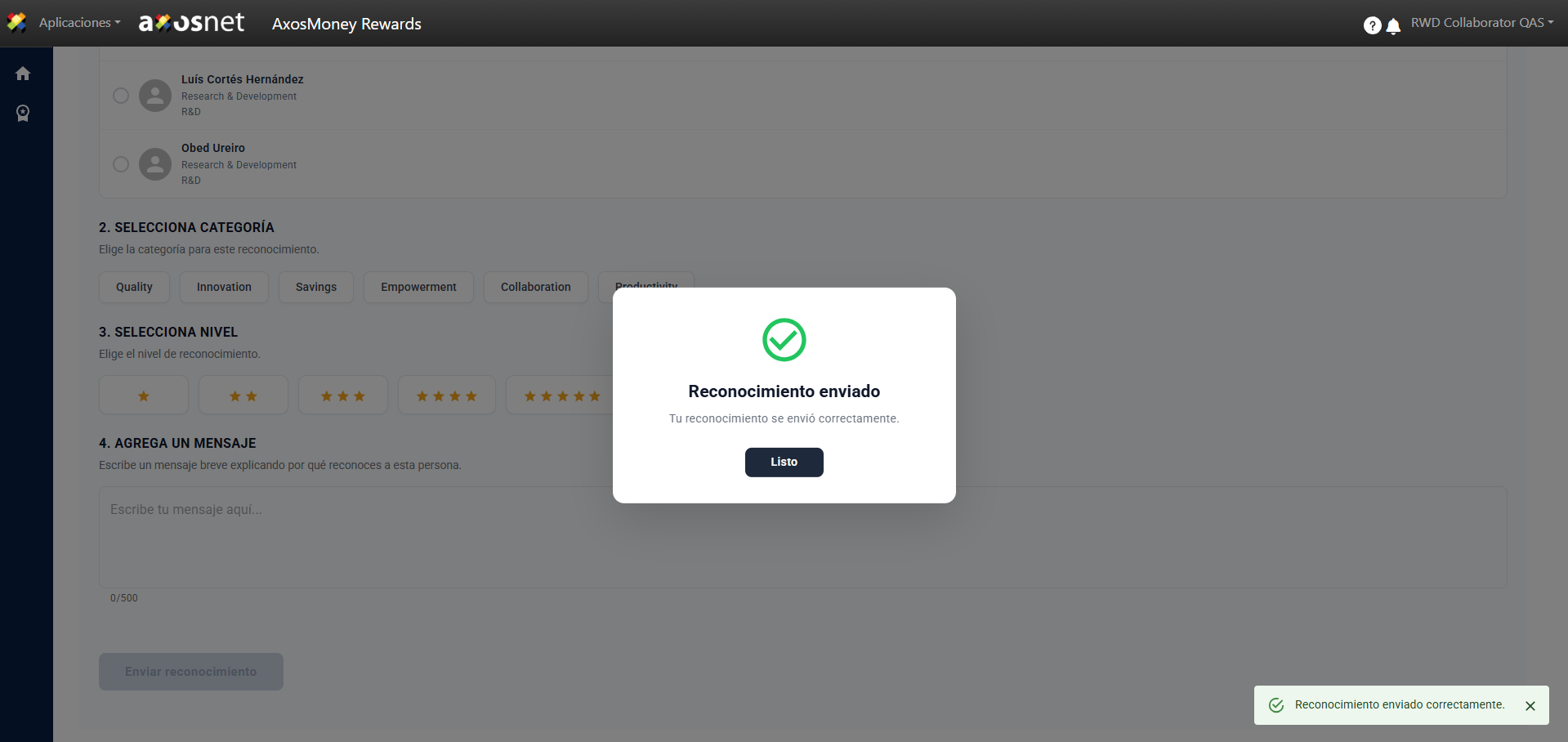The width and height of the screenshot is (1568, 742).
Task: Click the help question mark icon
Action: [x=1372, y=25]
